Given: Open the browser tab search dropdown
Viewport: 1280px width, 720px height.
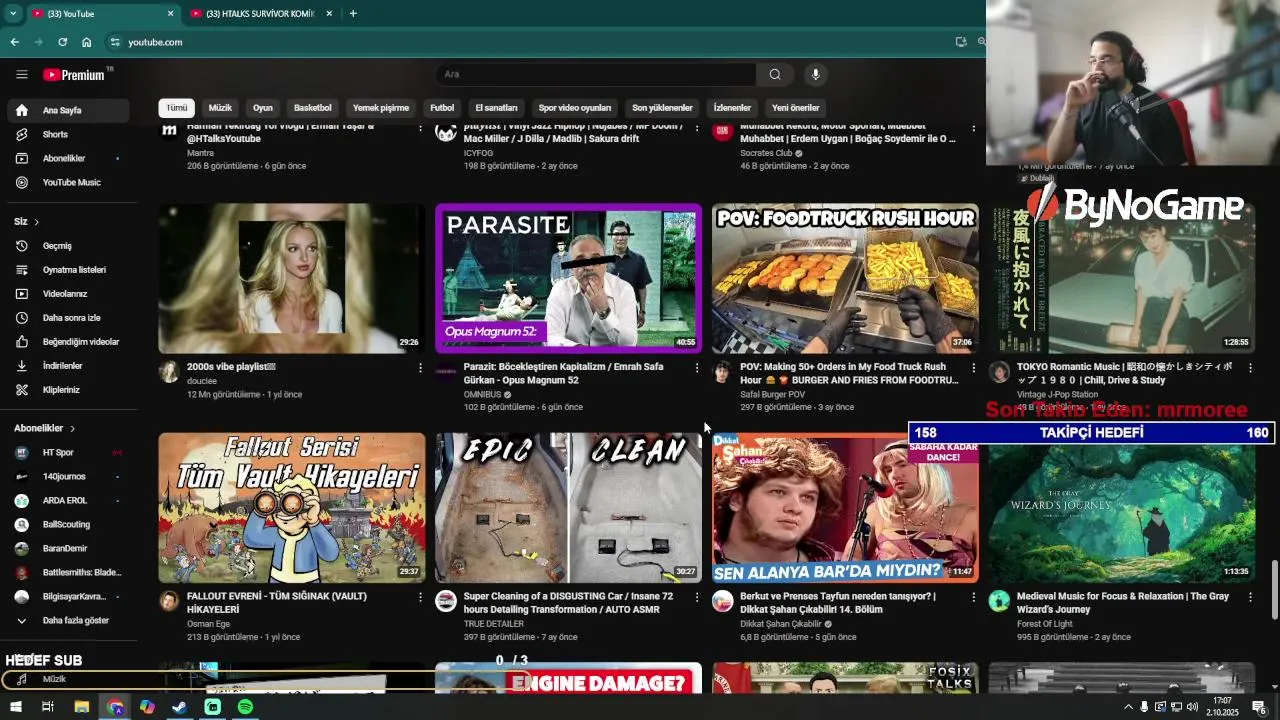Looking at the screenshot, I should pos(13,13).
